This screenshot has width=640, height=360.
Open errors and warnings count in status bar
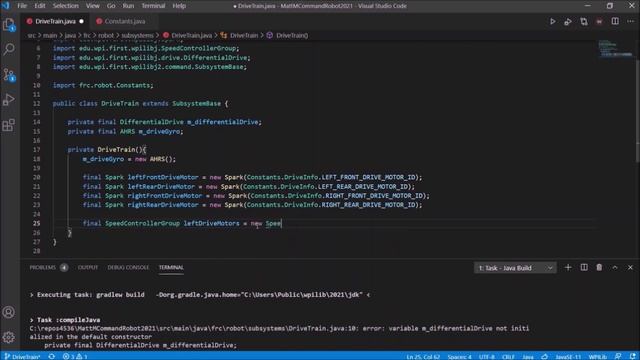tap(75, 356)
